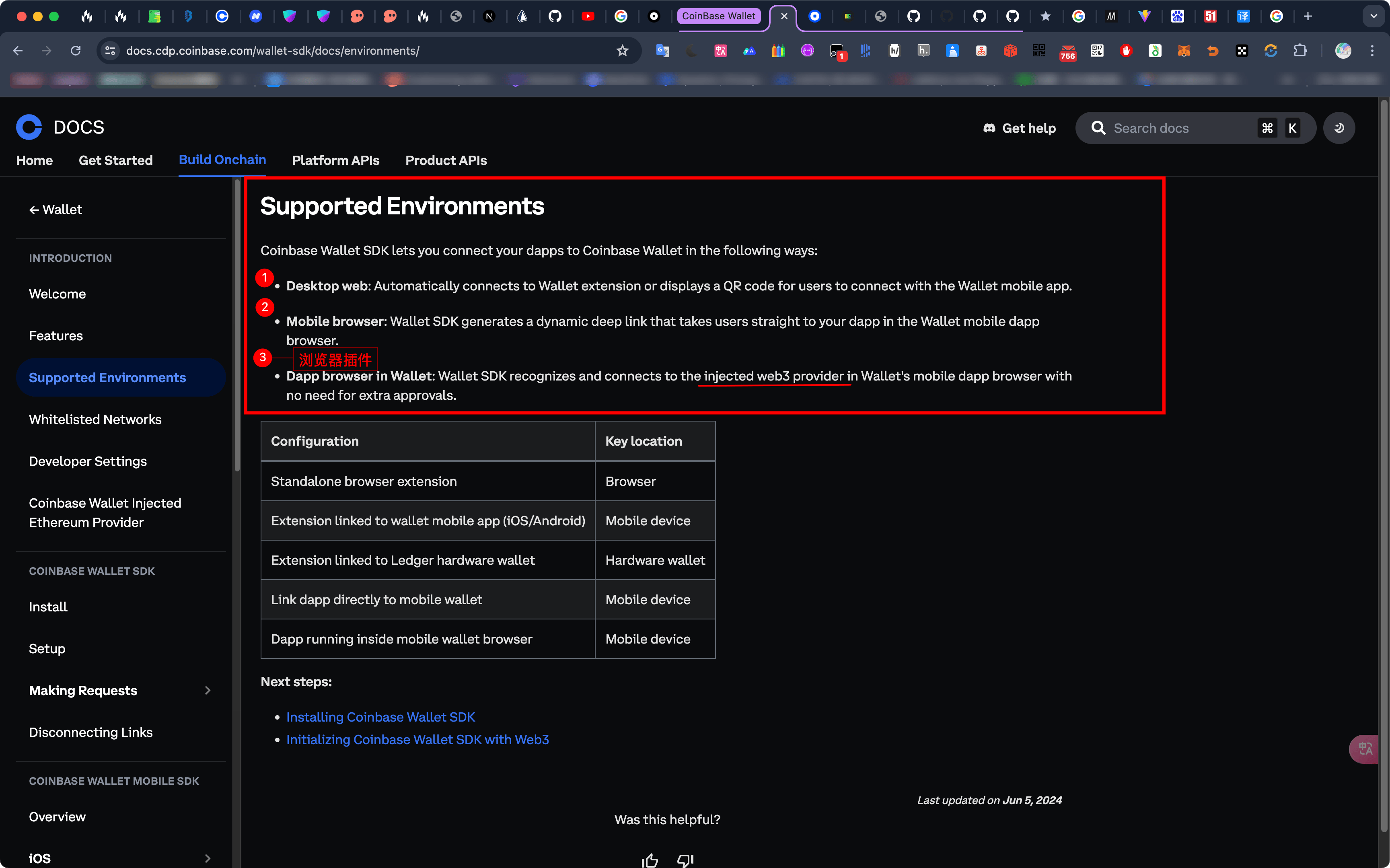The width and height of the screenshot is (1390, 868).
Task: Bookmark this page with the star icon
Action: 622,51
